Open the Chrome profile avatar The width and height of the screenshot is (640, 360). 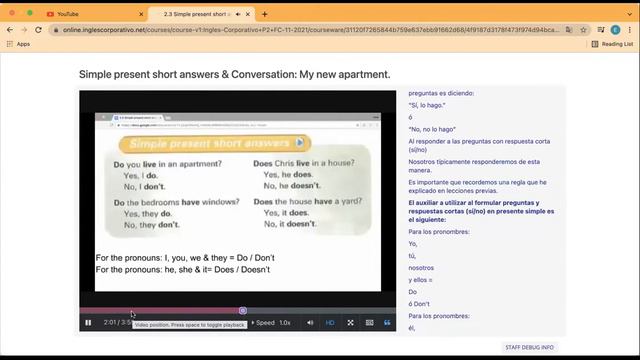pos(616,29)
